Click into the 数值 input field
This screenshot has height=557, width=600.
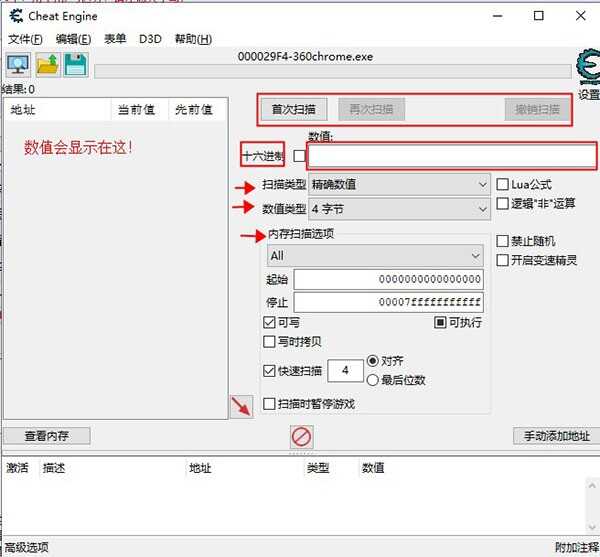(452, 156)
